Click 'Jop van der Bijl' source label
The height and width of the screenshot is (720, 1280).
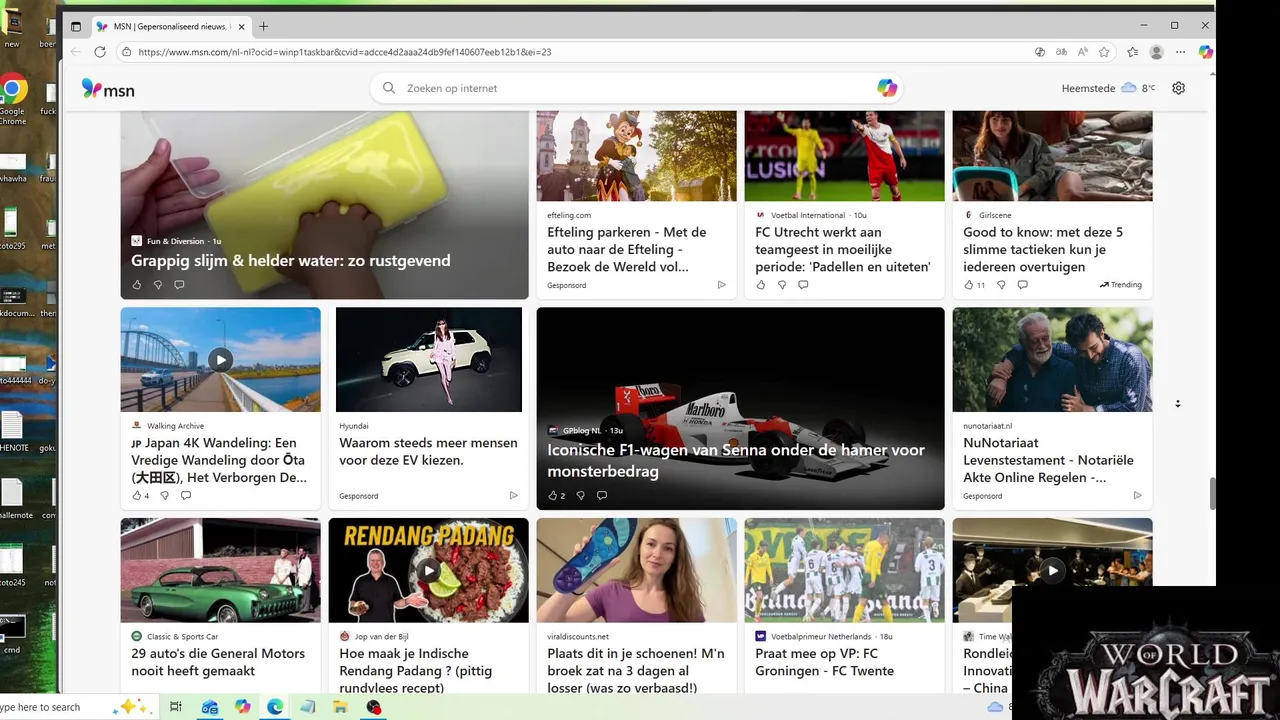(382, 637)
